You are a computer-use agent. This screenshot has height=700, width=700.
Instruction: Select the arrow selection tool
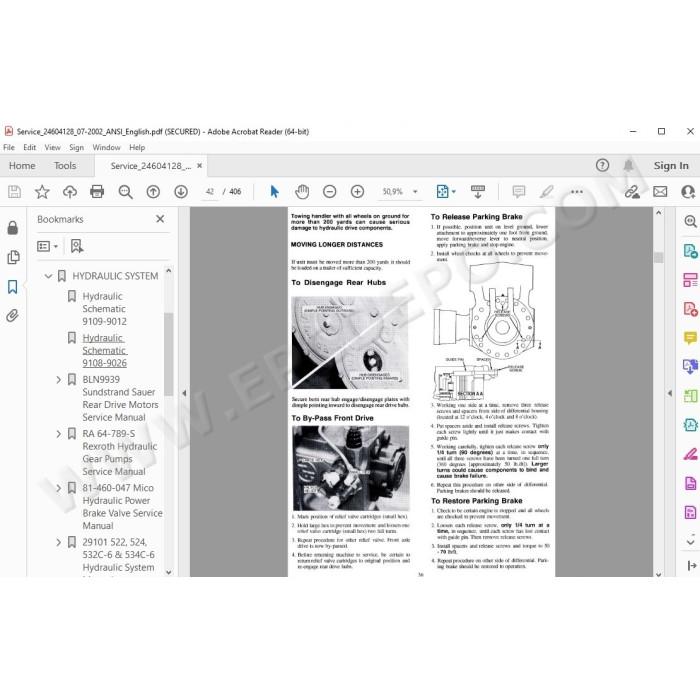point(275,192)
